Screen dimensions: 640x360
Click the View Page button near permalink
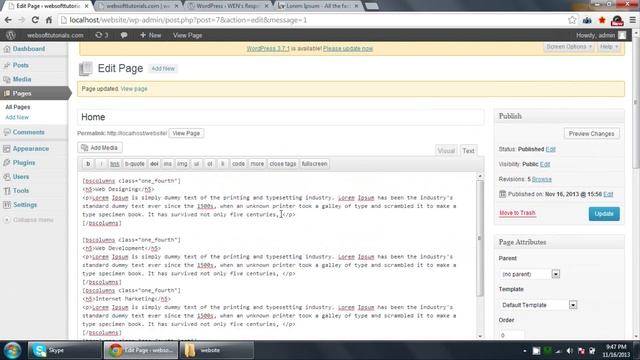[186, 133]
